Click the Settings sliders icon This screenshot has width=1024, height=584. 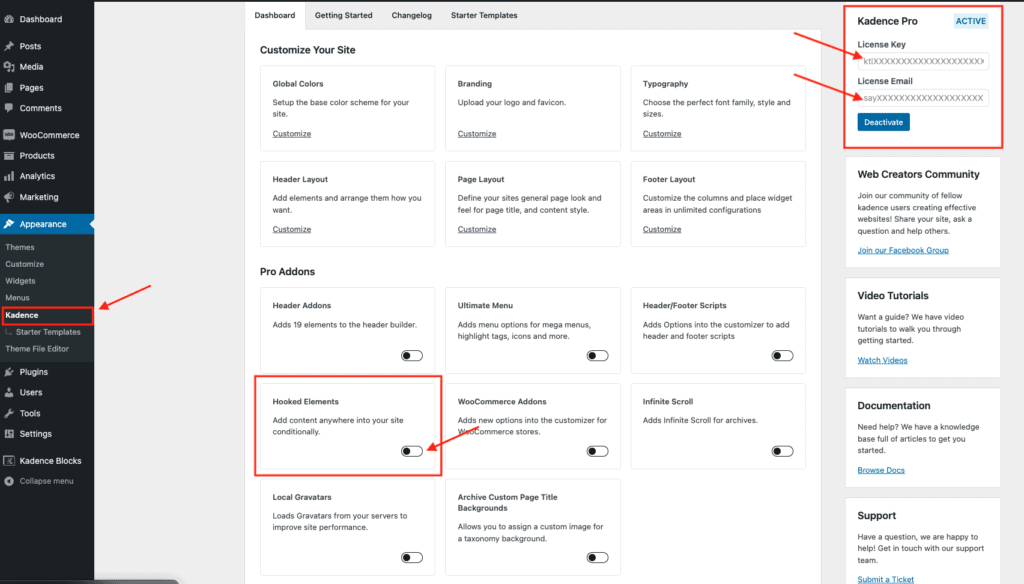9,434
